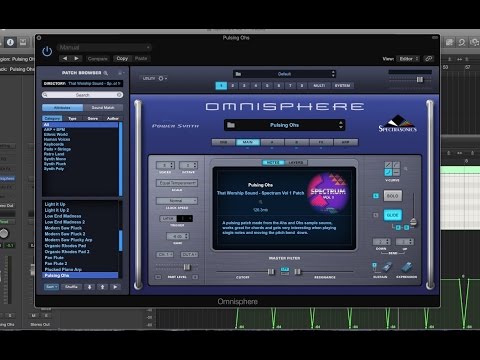Open the Pulsing Ohs patch name dropdown
480x360 pixels.
click(x=284, y=125)
